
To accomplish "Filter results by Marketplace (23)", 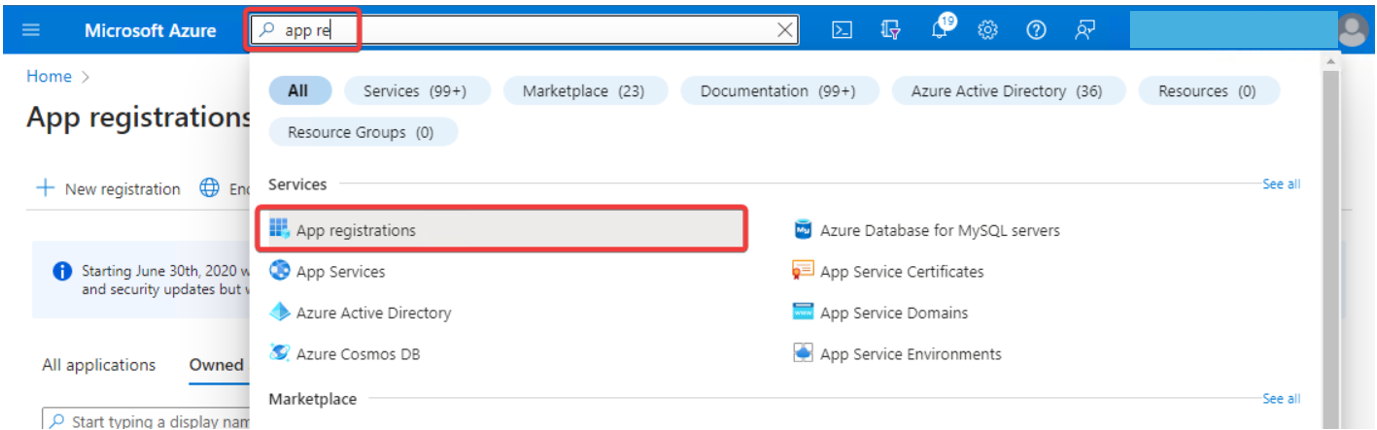I will point(583,91).
